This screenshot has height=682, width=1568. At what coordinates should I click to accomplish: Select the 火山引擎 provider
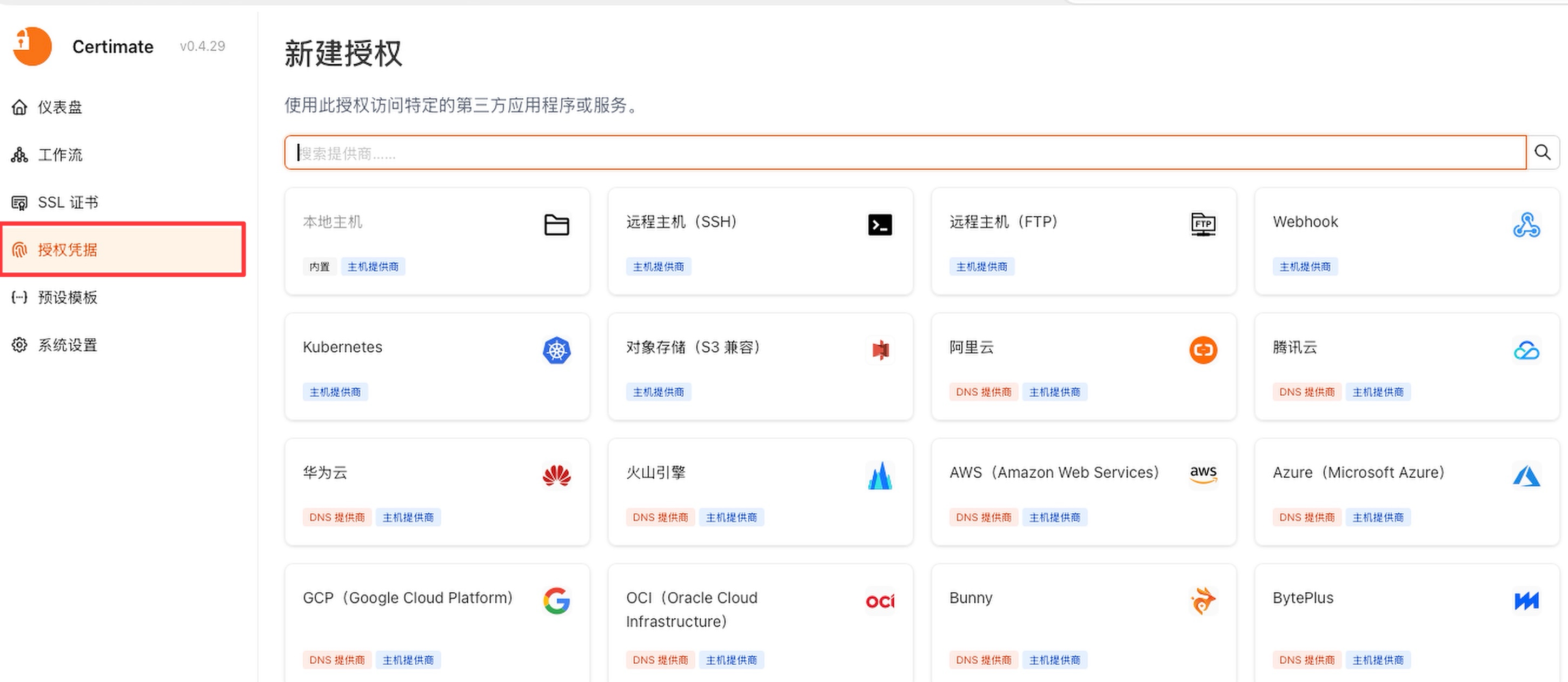760,492
